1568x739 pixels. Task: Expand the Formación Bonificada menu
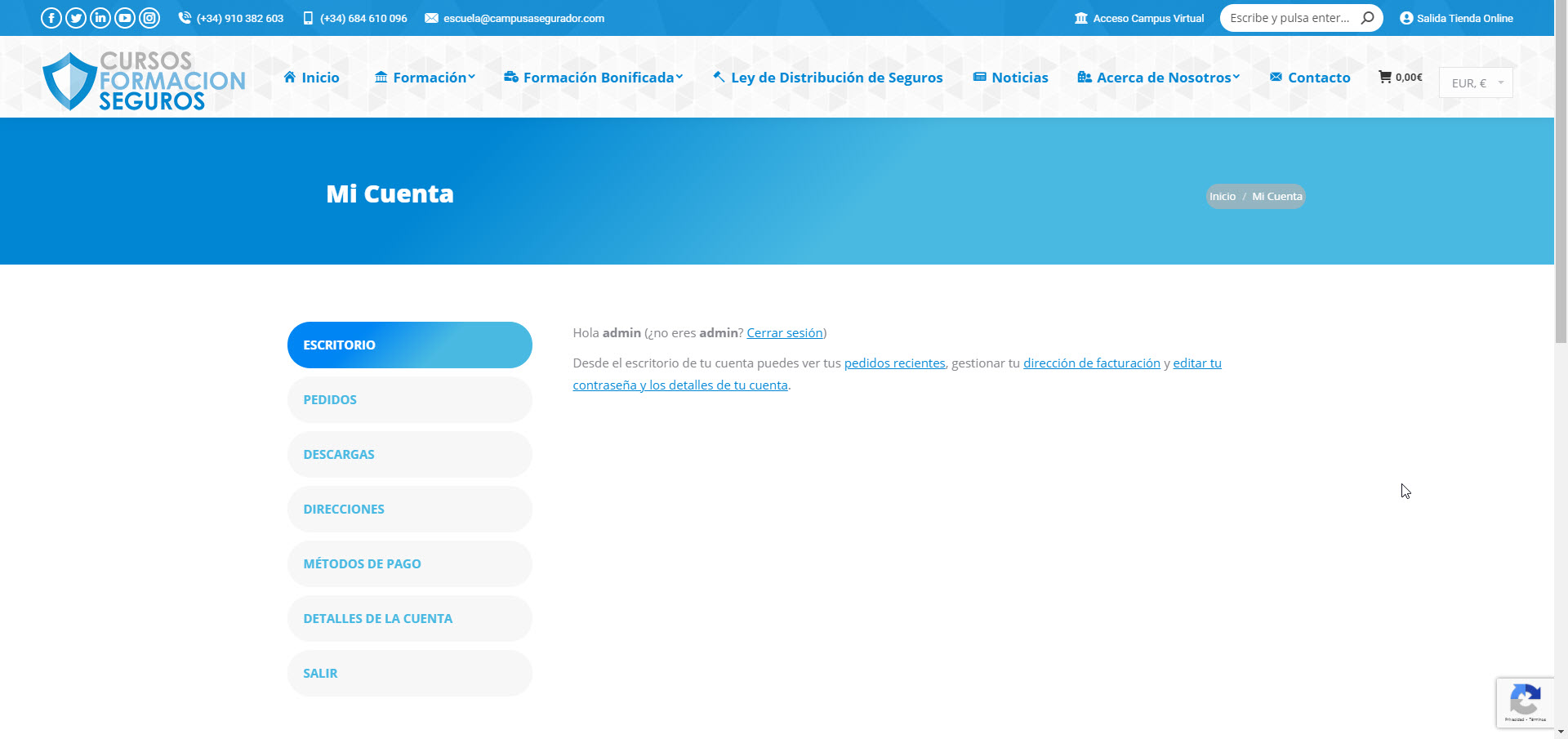coord(594,78)
